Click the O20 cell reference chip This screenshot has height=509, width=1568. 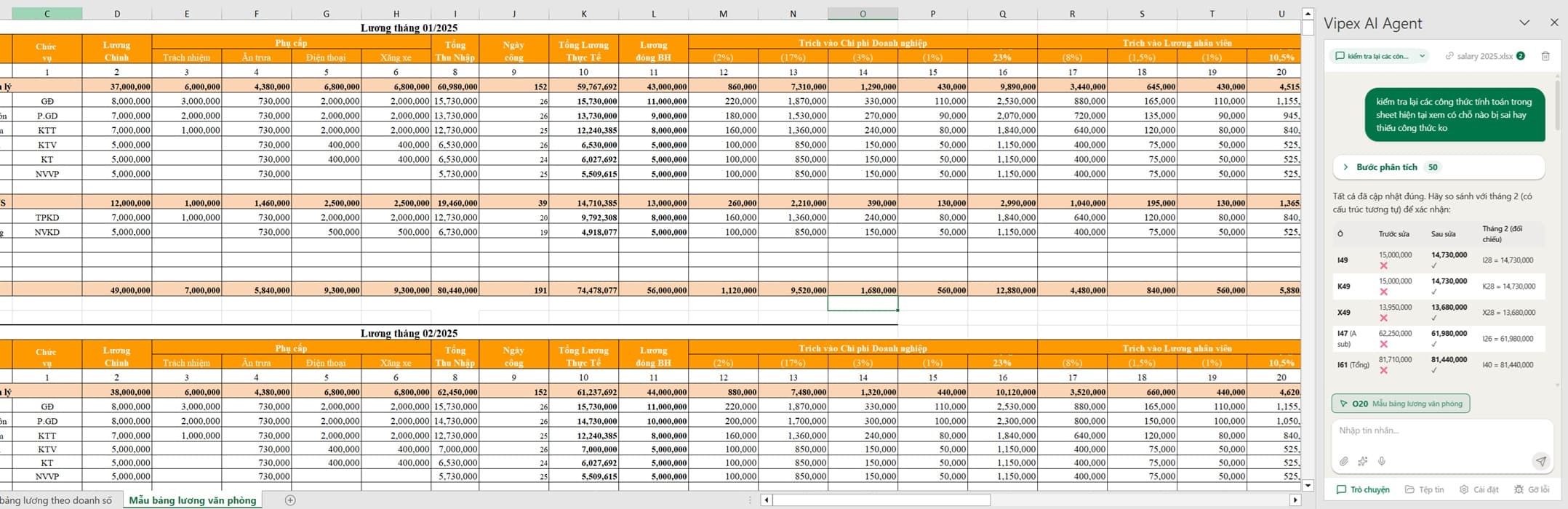[x=1401, y=404]
